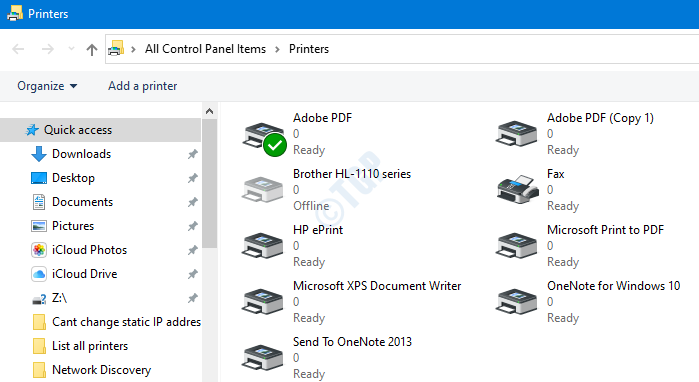Screen dimensions: 699x382
Task: Click the Offline status under Brother HL-1110
Action: [x=311, y=206]
